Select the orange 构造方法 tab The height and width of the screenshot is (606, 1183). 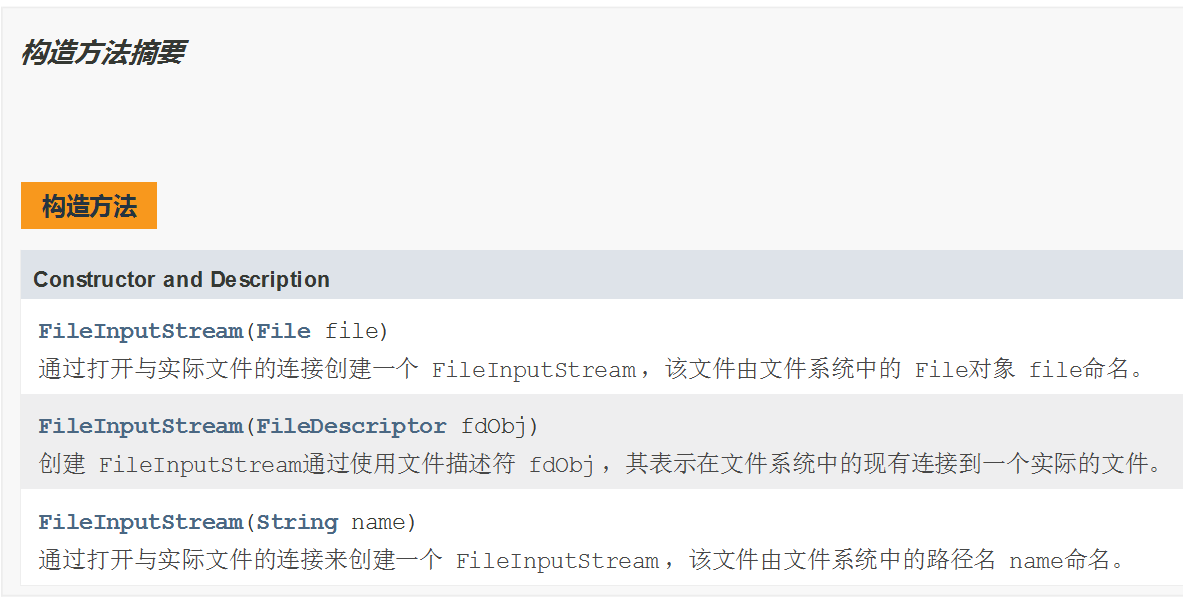89,205
